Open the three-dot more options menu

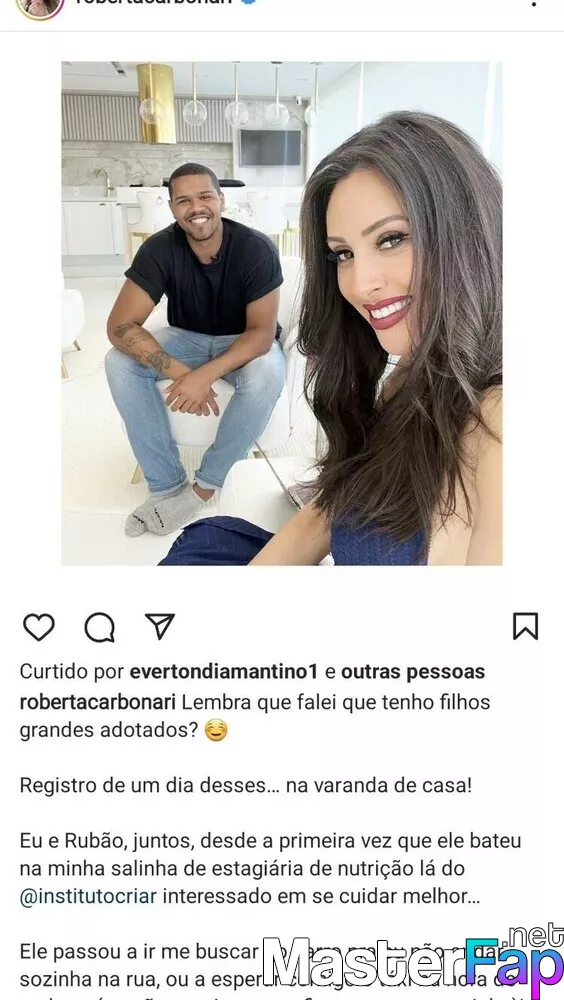(x=533, y=3)
